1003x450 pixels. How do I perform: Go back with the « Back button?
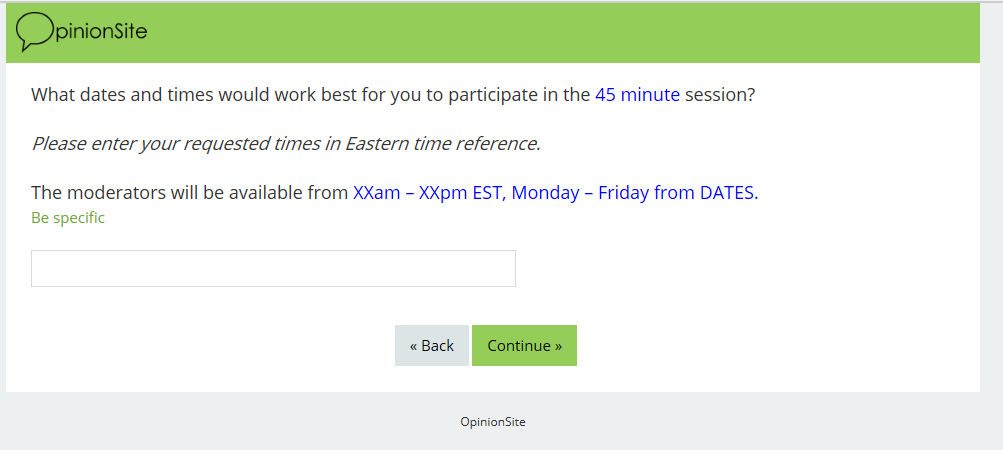[x=431, y=345]
